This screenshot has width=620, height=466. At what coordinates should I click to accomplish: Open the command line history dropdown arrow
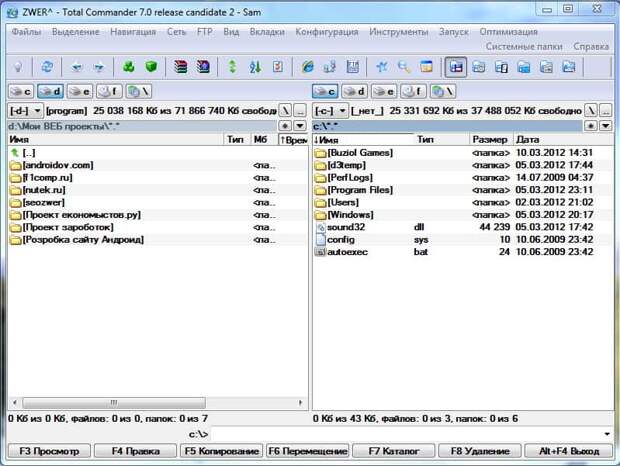click(607, 434)
